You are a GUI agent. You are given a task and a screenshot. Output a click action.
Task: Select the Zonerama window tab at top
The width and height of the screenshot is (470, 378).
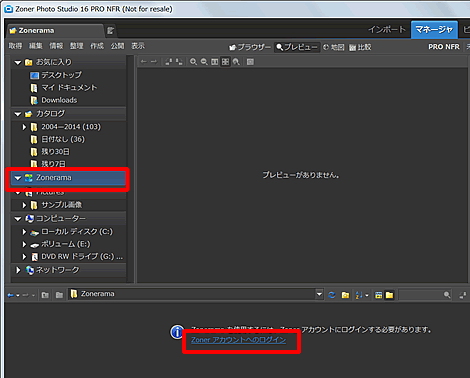click(x=55, y=31)
